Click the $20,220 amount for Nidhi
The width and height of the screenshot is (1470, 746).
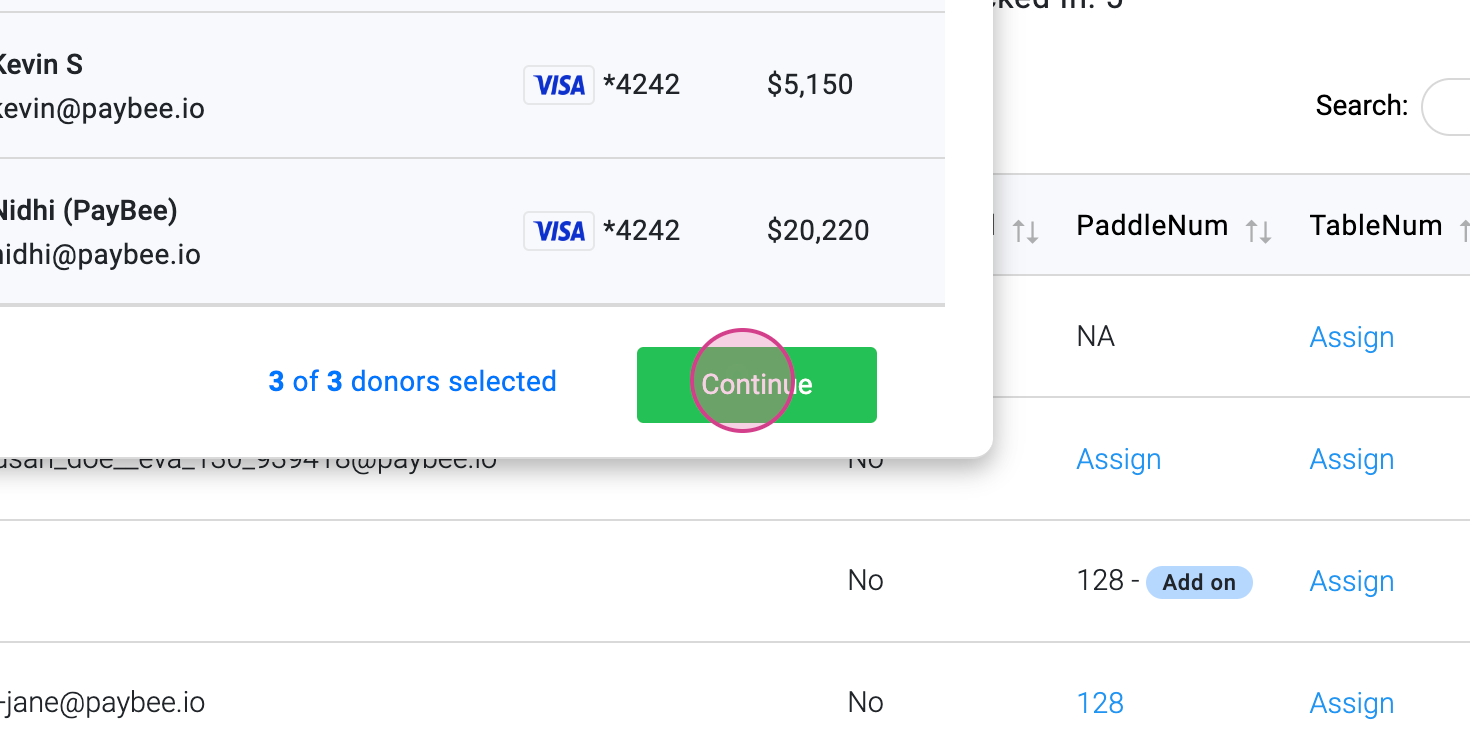coord(817,231)
